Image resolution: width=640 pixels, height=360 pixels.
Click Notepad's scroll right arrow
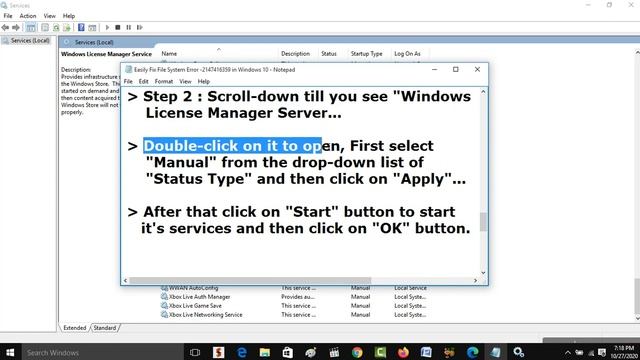(476, 280)
